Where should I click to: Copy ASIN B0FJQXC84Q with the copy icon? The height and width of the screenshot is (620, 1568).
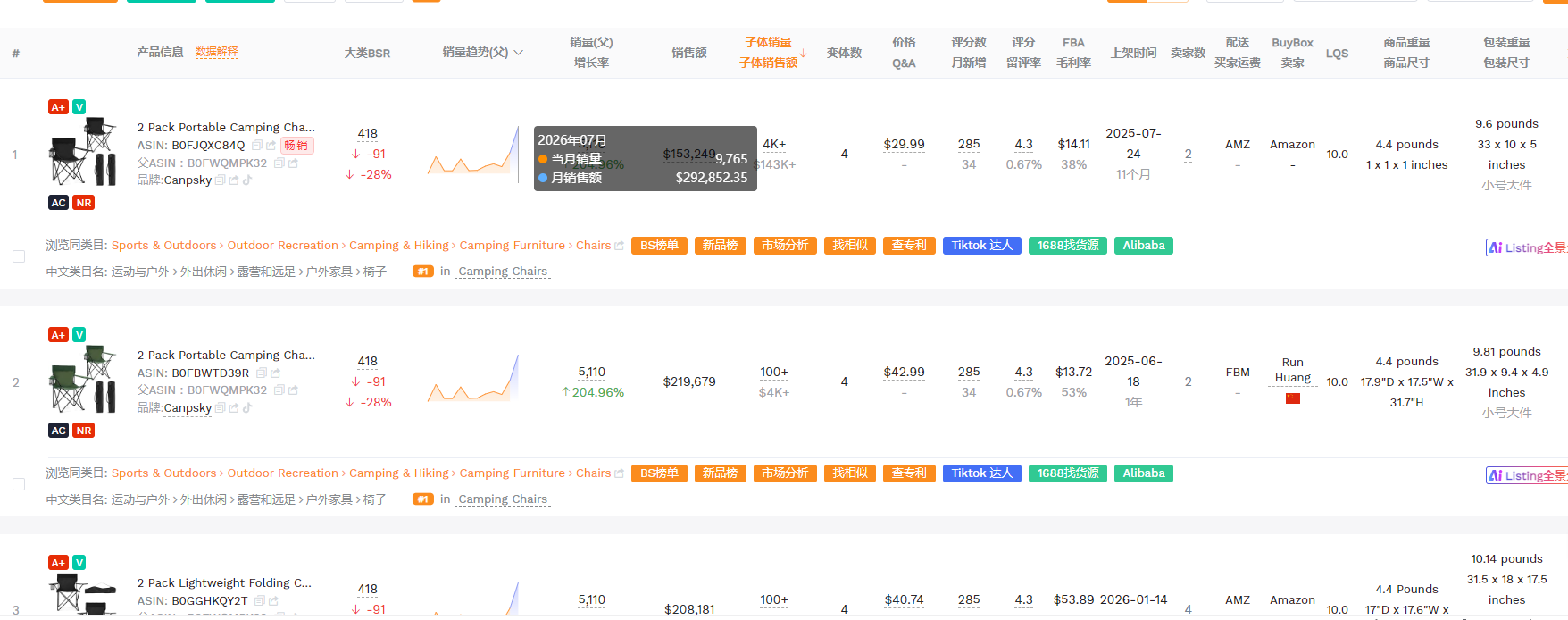point(257,145)
